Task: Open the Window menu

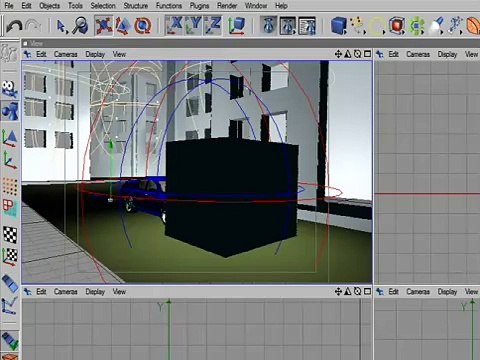Action: click(256, 6)
